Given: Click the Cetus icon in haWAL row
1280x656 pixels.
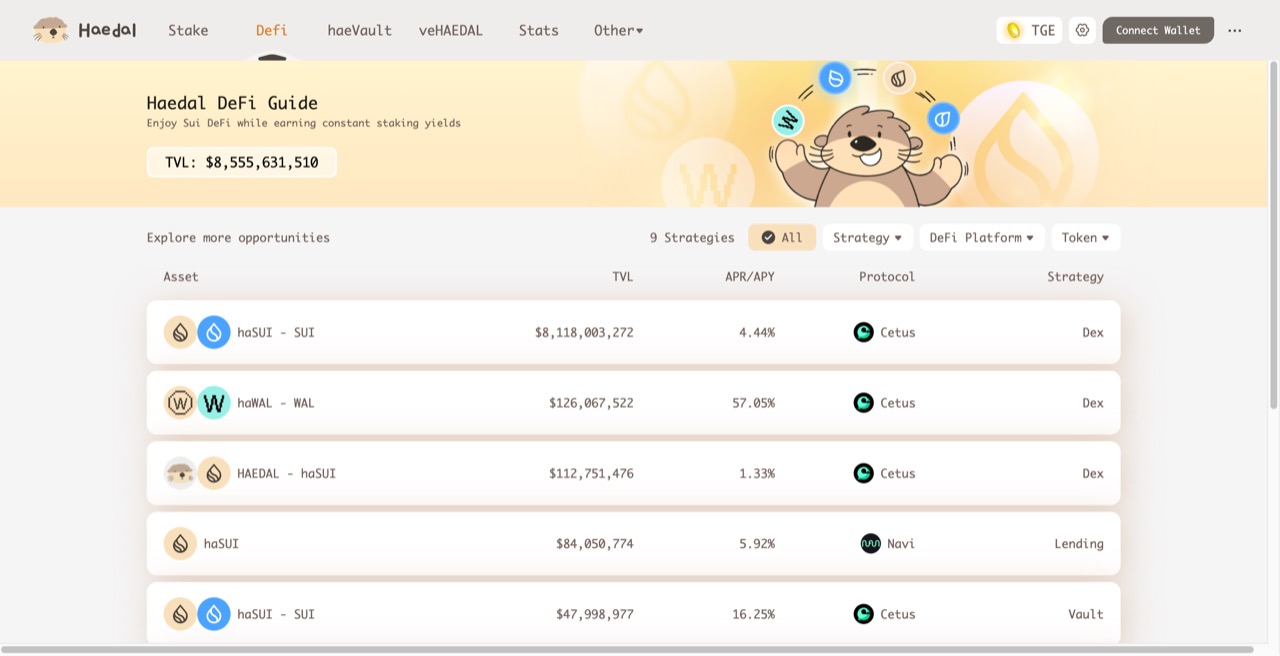Looking at the screenshot, I should (864, 403).
